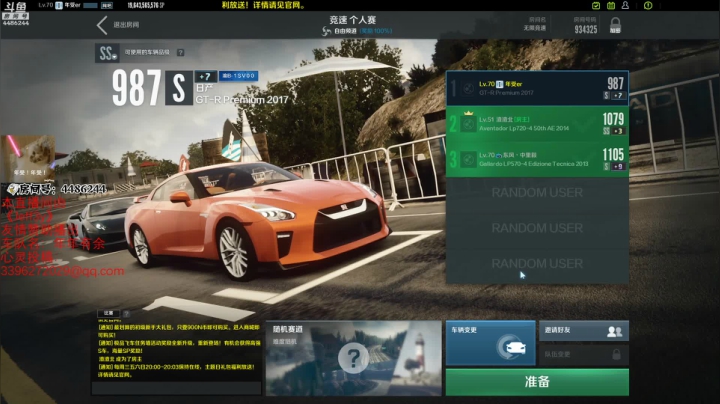Click the second RANDOM USER slot
Image resolution: width=720 pixels, height=404 pixels.
[537, 228]
